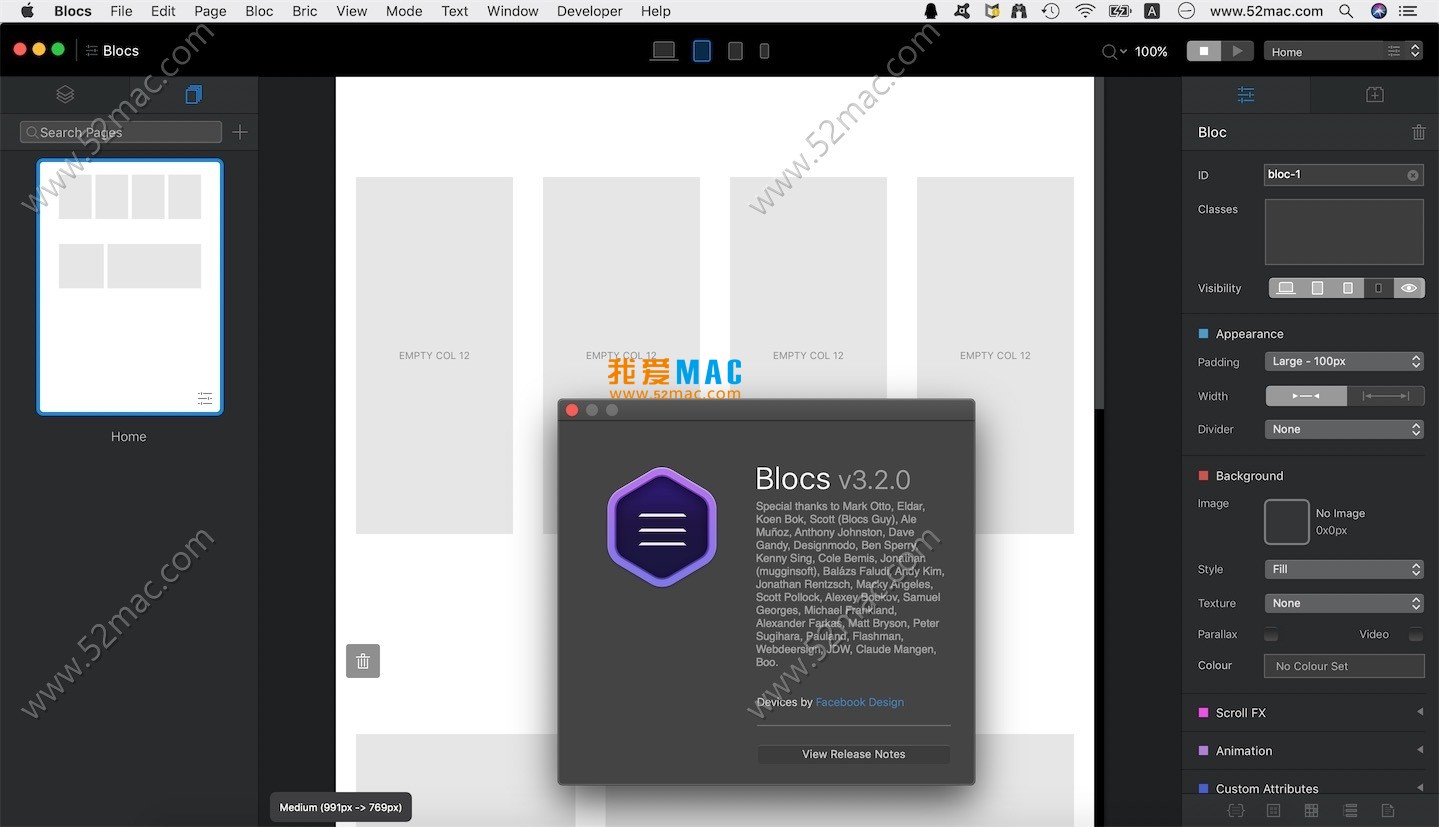Click the trash button on the canvas

(363, 661)
